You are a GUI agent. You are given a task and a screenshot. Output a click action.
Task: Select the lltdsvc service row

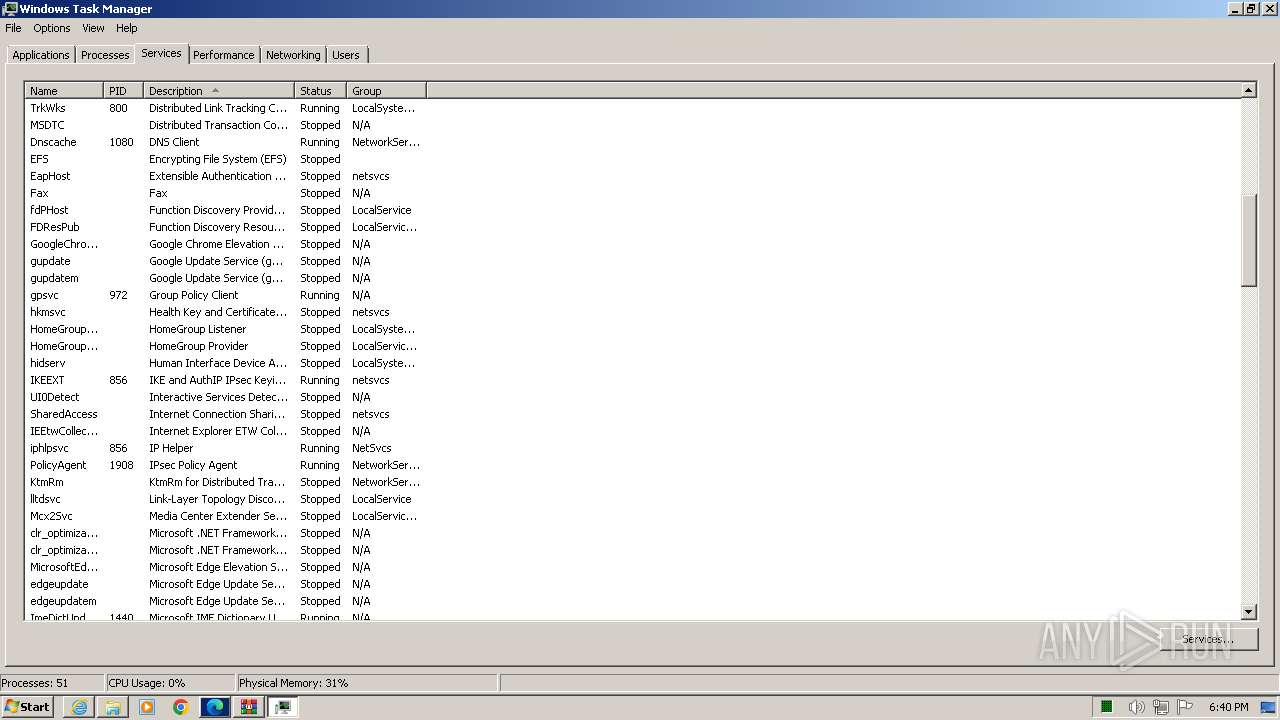[x=633, y=499]
